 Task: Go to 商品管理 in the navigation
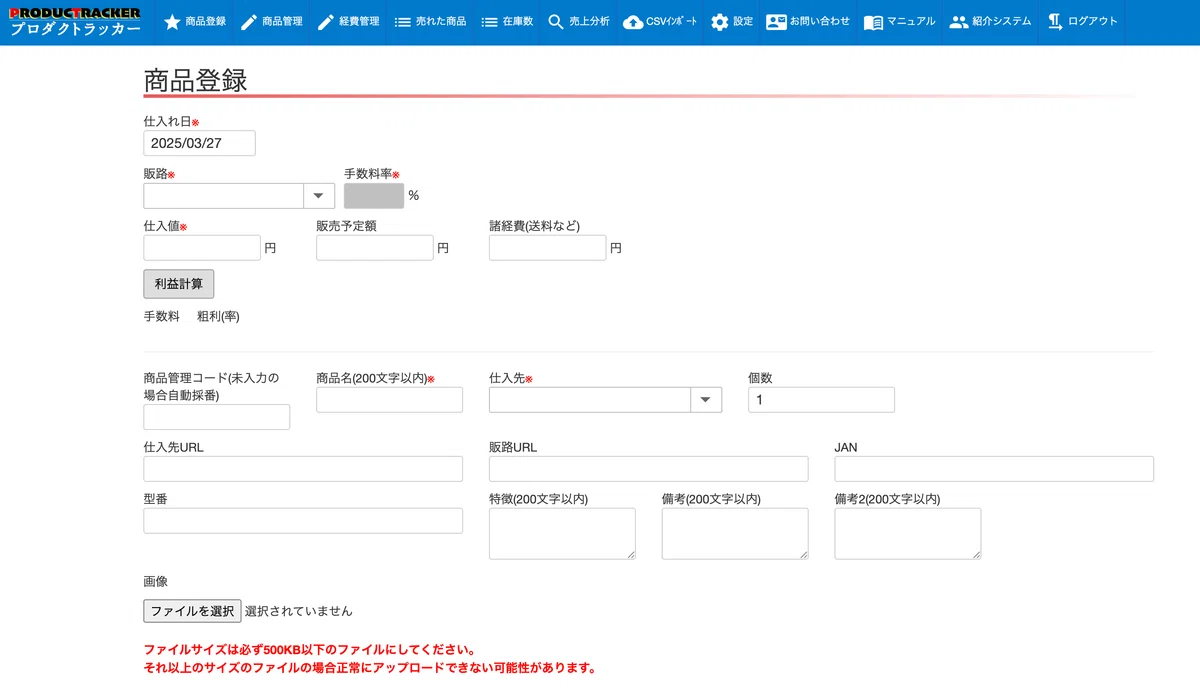[x=283, y=22]
